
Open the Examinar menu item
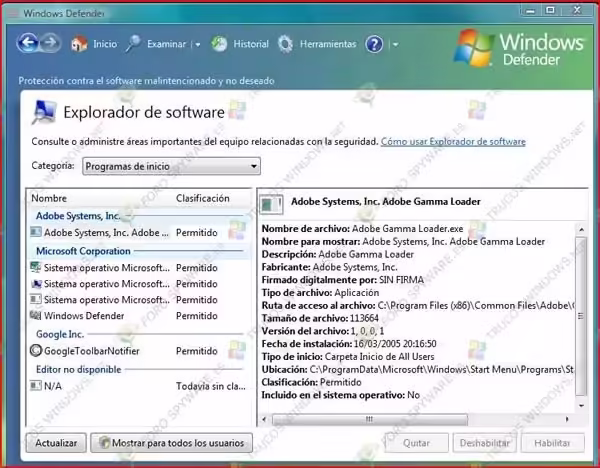coord(166,44)
